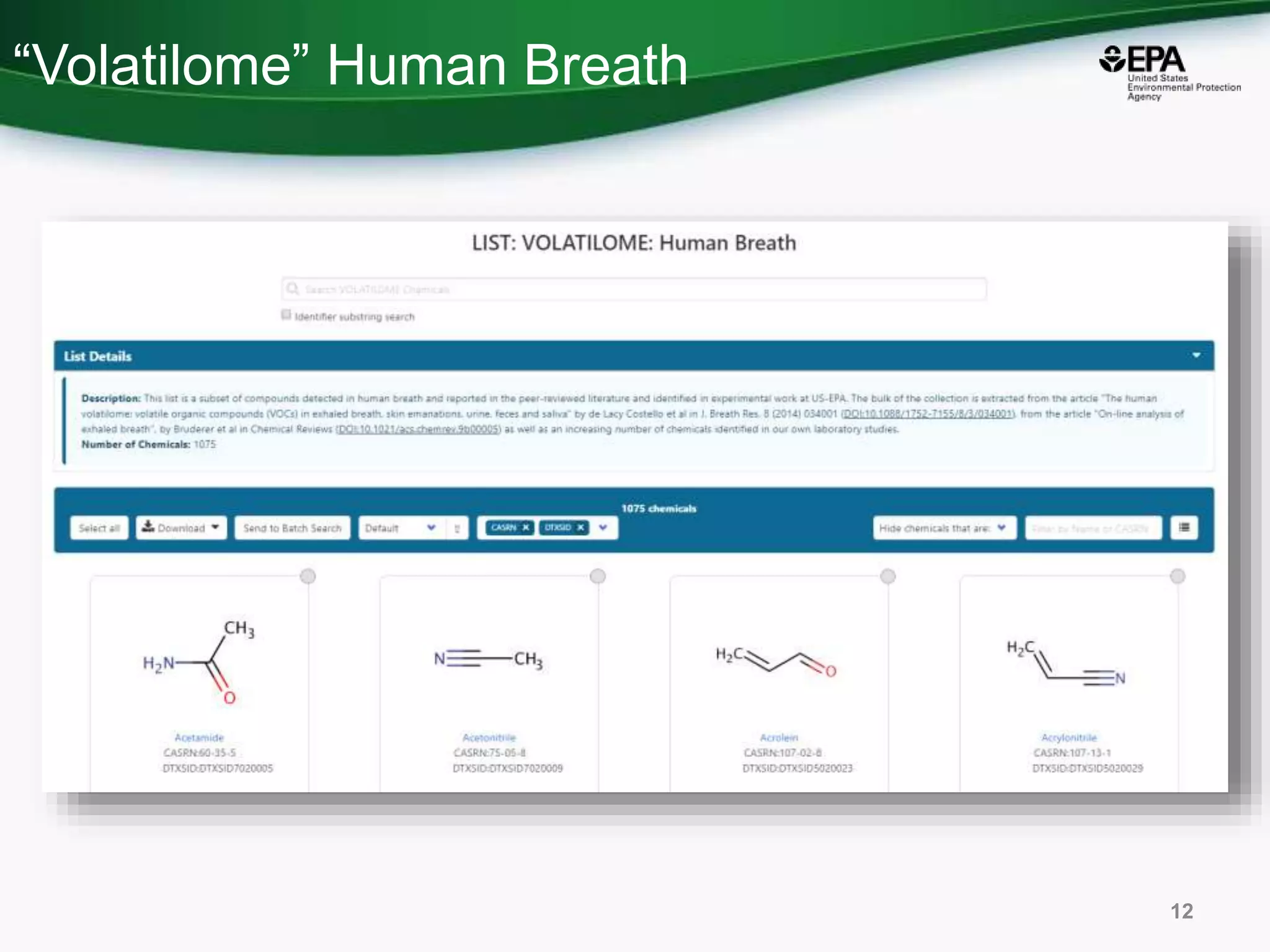Open DOI 10.1088/1752-7155/8/3/034001 link

pos(928,413)
